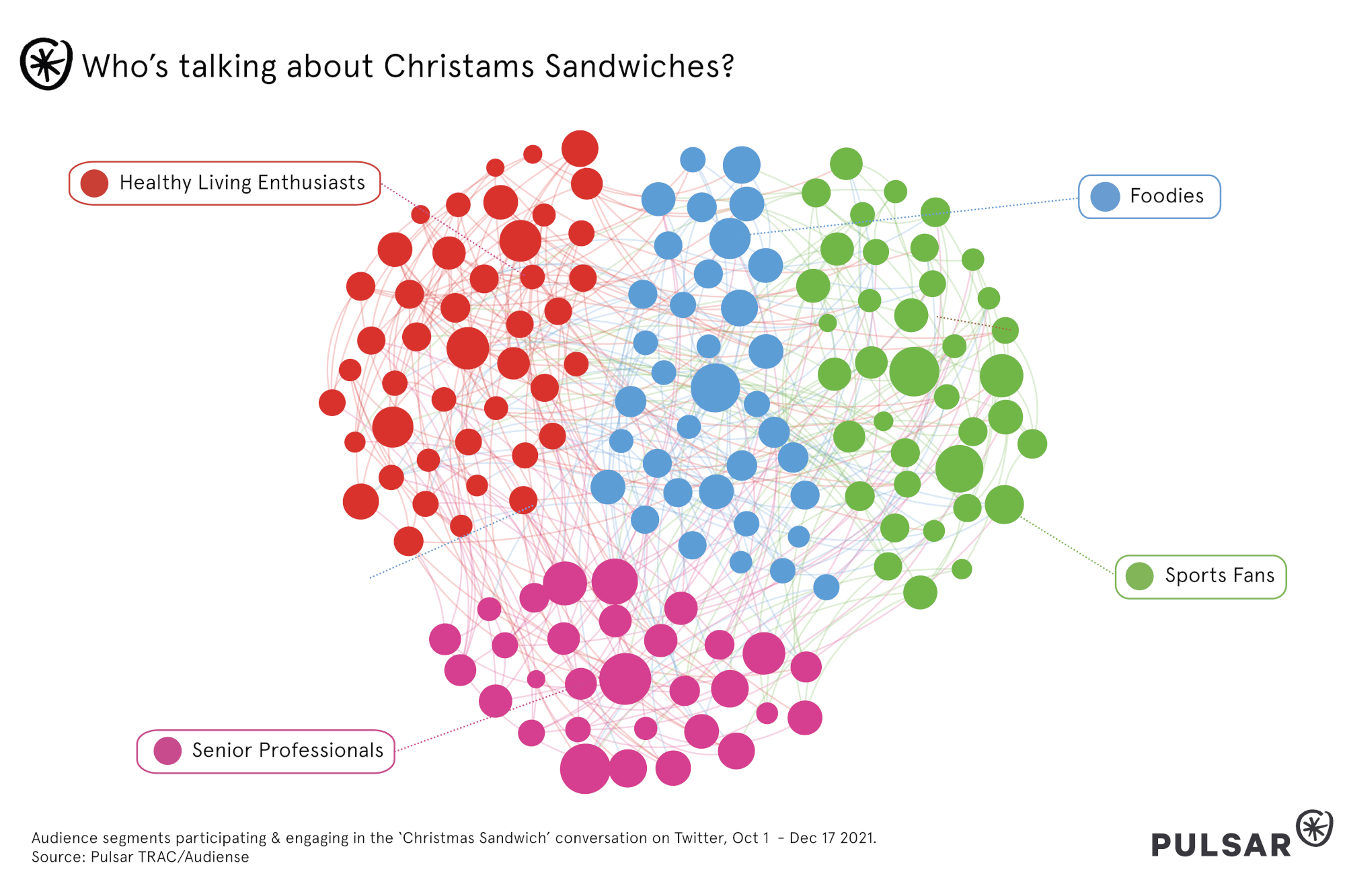
Task: Click the topmost green node in the network
Action: pos(846,163)
